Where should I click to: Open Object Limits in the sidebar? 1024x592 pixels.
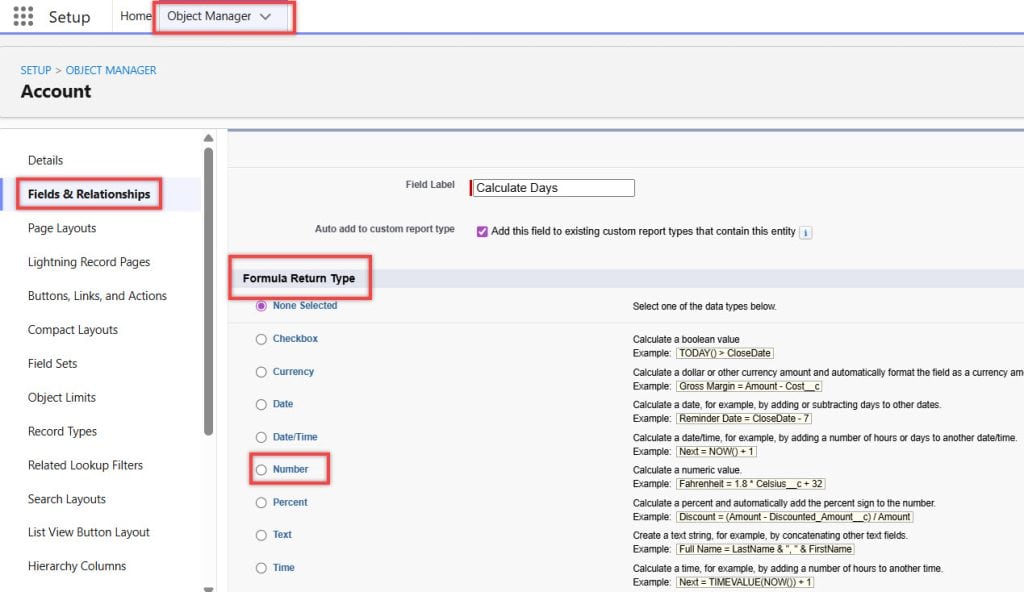[61, 397]
